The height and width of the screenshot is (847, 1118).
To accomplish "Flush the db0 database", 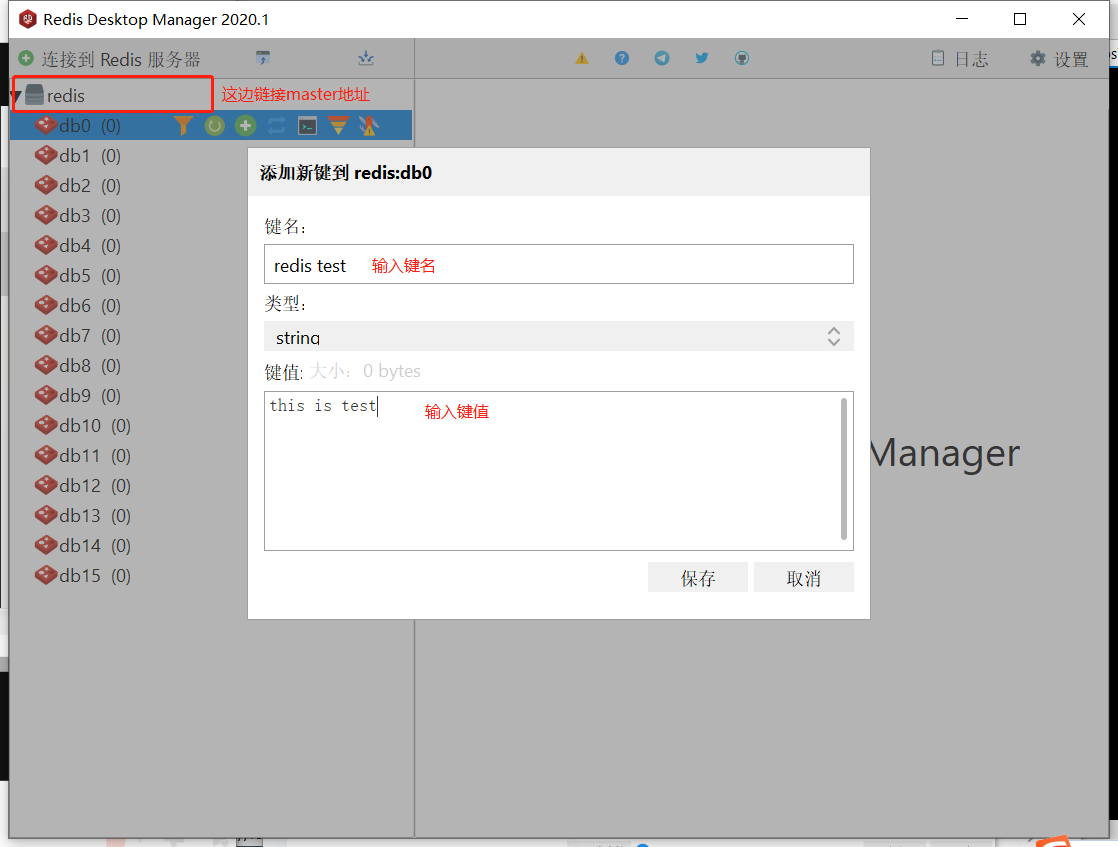I will (x=338, y=125).
